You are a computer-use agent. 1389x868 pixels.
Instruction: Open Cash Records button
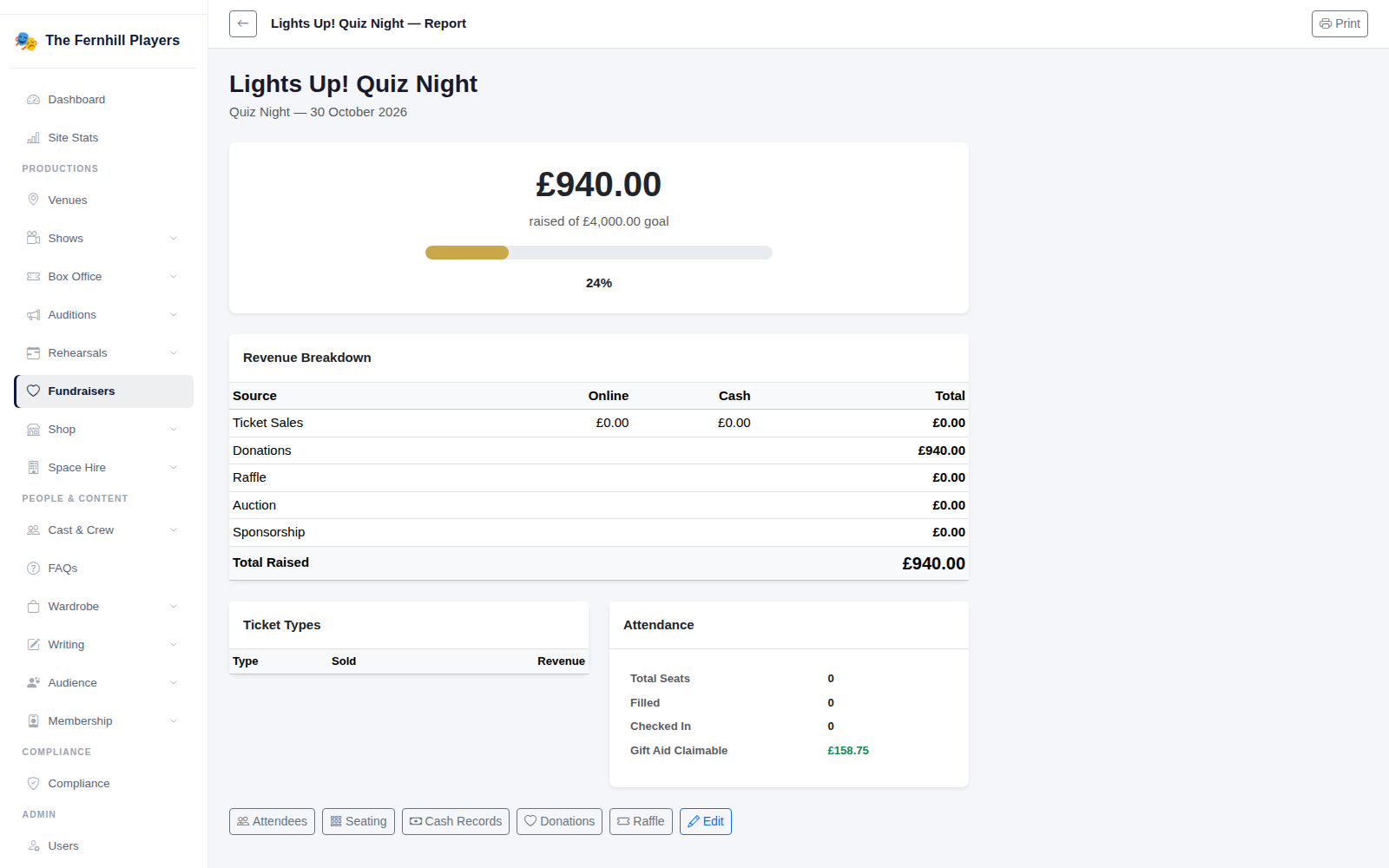(x=456, y=821)
